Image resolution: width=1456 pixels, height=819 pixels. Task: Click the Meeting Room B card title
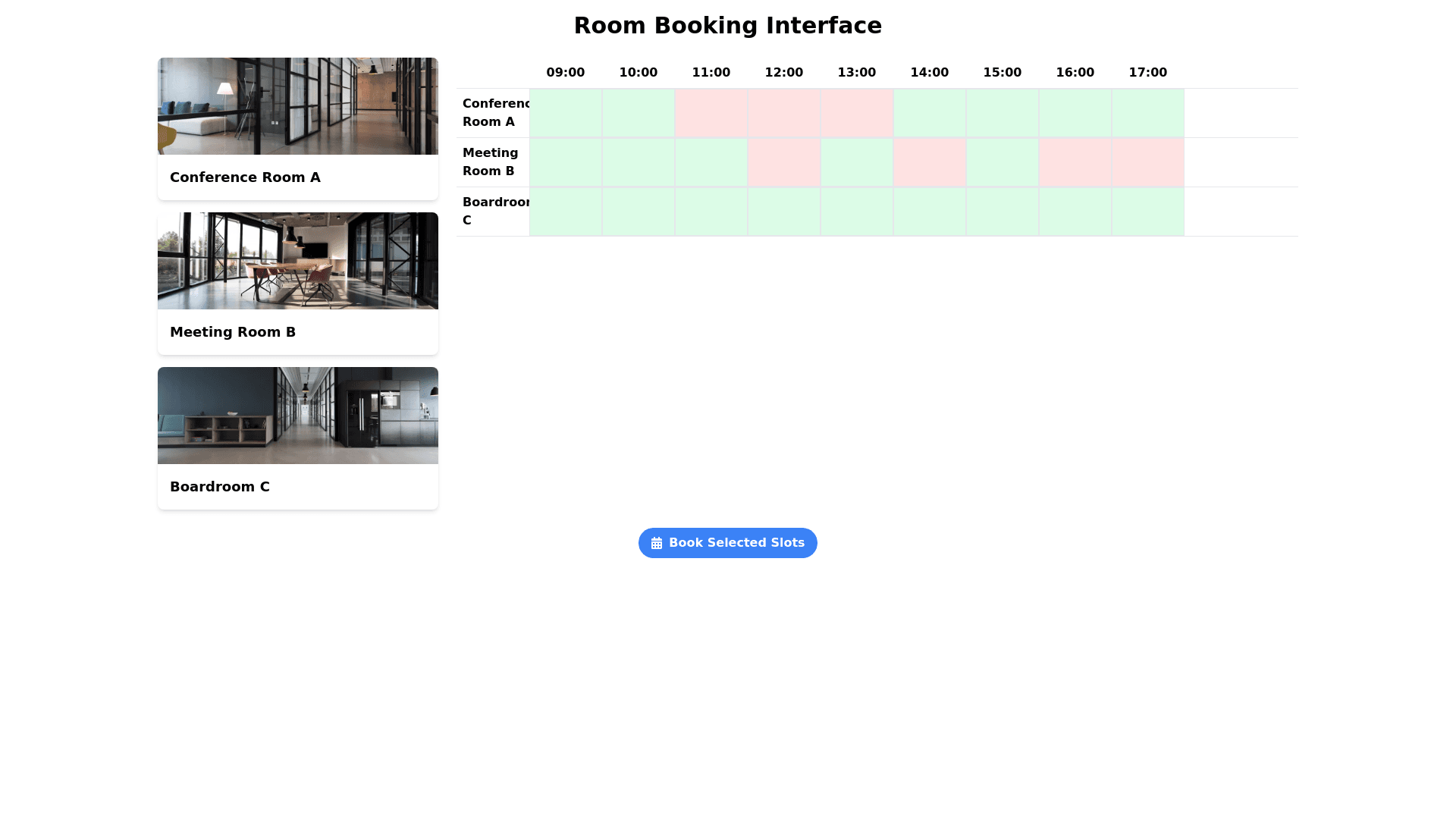coord(233,332)
